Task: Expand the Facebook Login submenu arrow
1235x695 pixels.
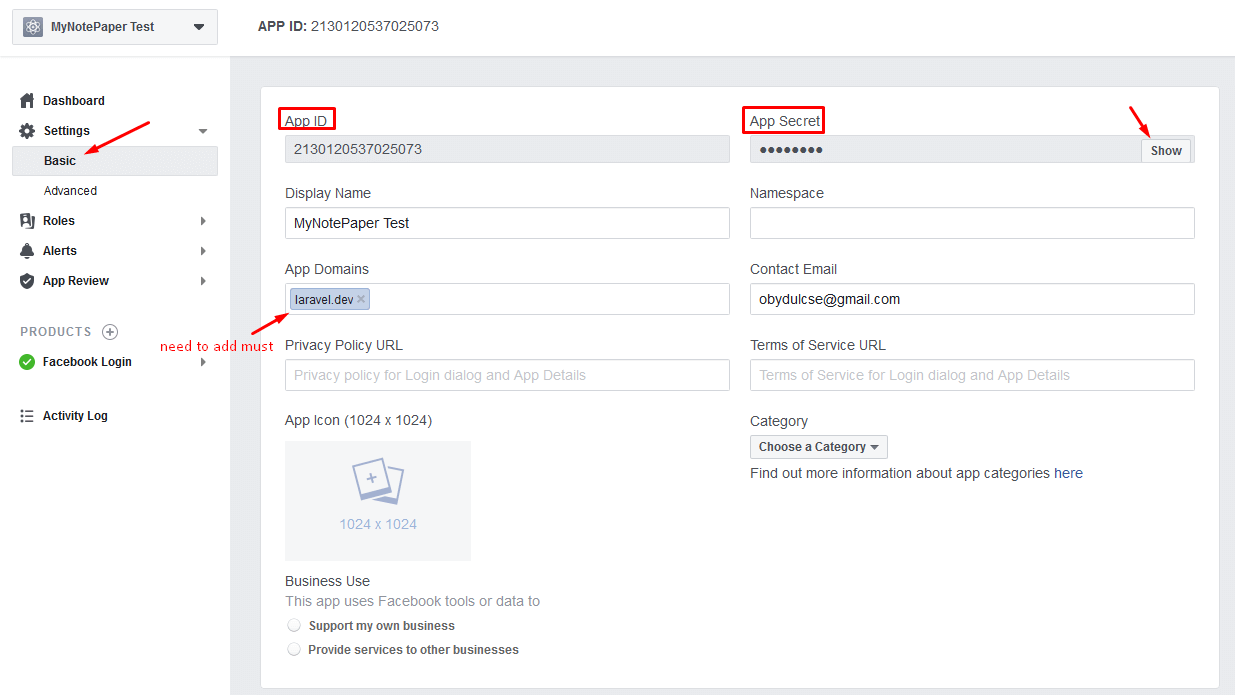Action: coord(203,362)
